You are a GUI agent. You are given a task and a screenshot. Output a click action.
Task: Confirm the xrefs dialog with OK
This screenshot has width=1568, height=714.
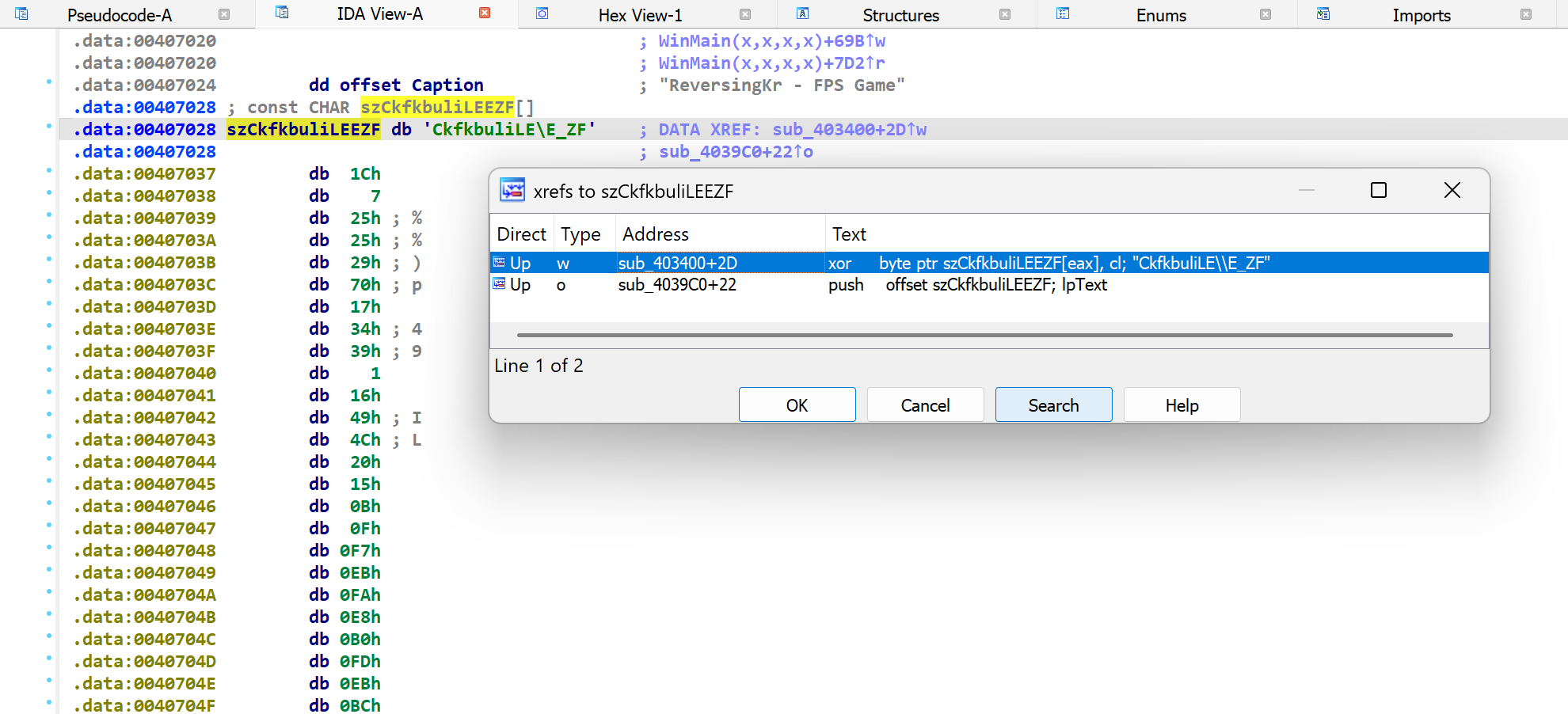pos(797,405)
